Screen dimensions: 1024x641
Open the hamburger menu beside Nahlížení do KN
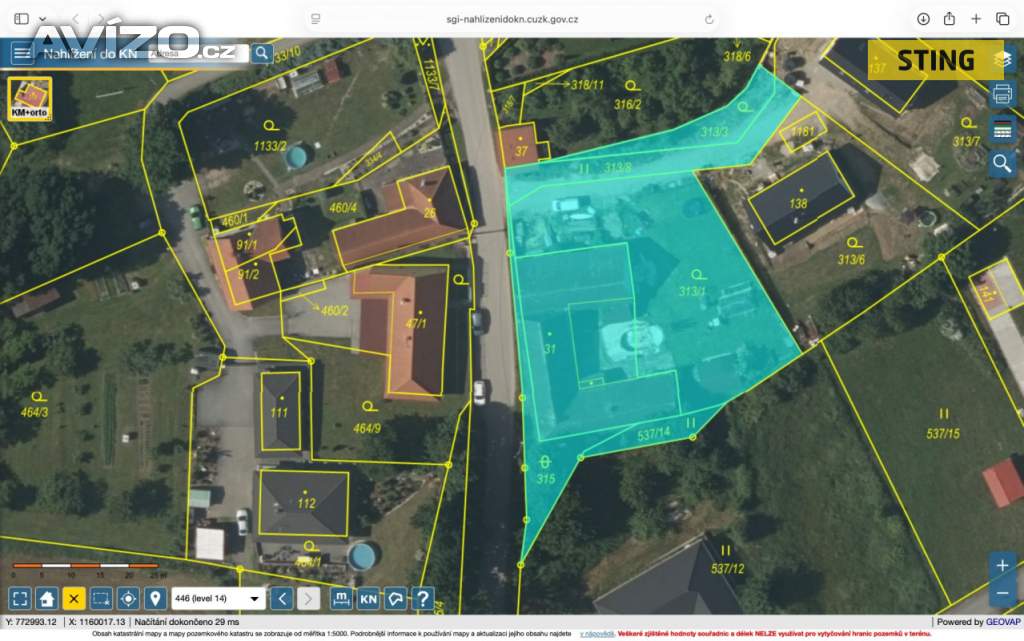22,54
